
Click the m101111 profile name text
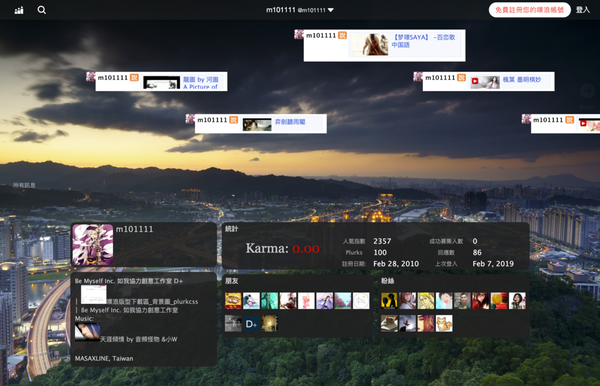134,229
